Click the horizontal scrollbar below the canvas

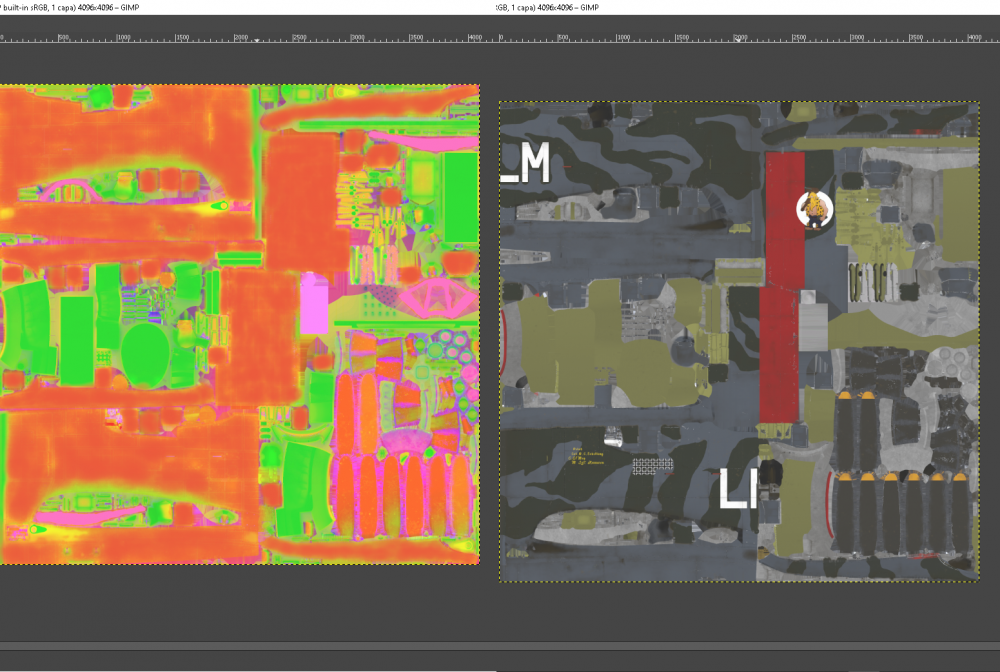click(500, 647)
